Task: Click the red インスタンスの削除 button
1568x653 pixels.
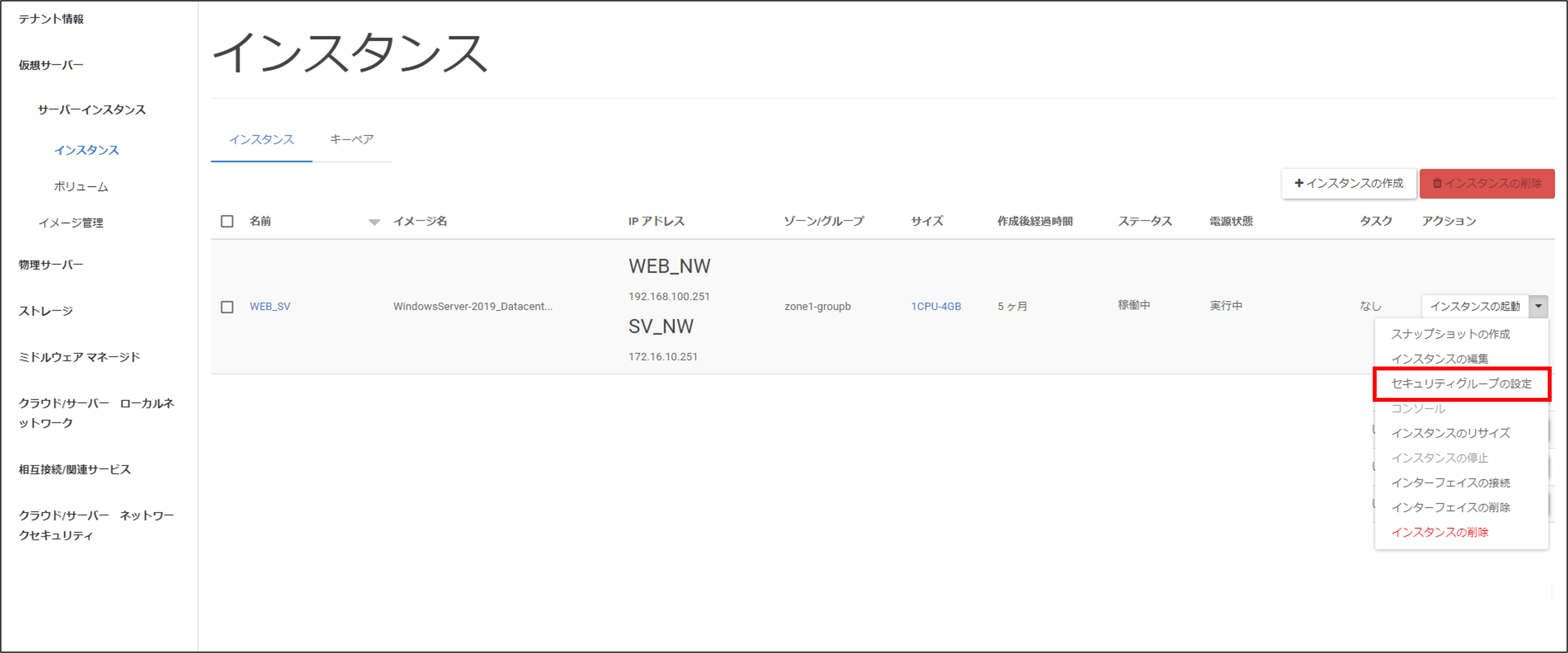Action: [x=1487, y=183]
